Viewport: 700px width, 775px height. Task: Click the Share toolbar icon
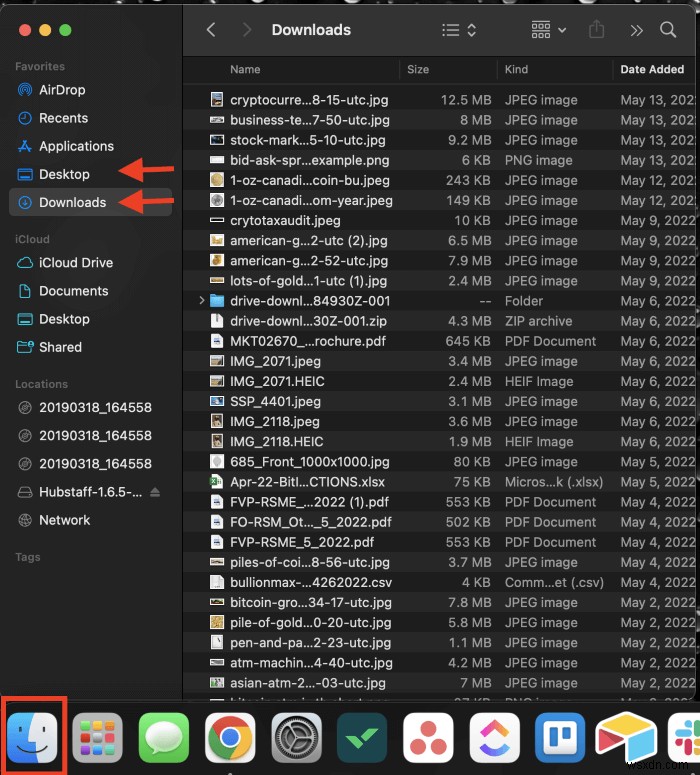[597, 30]
